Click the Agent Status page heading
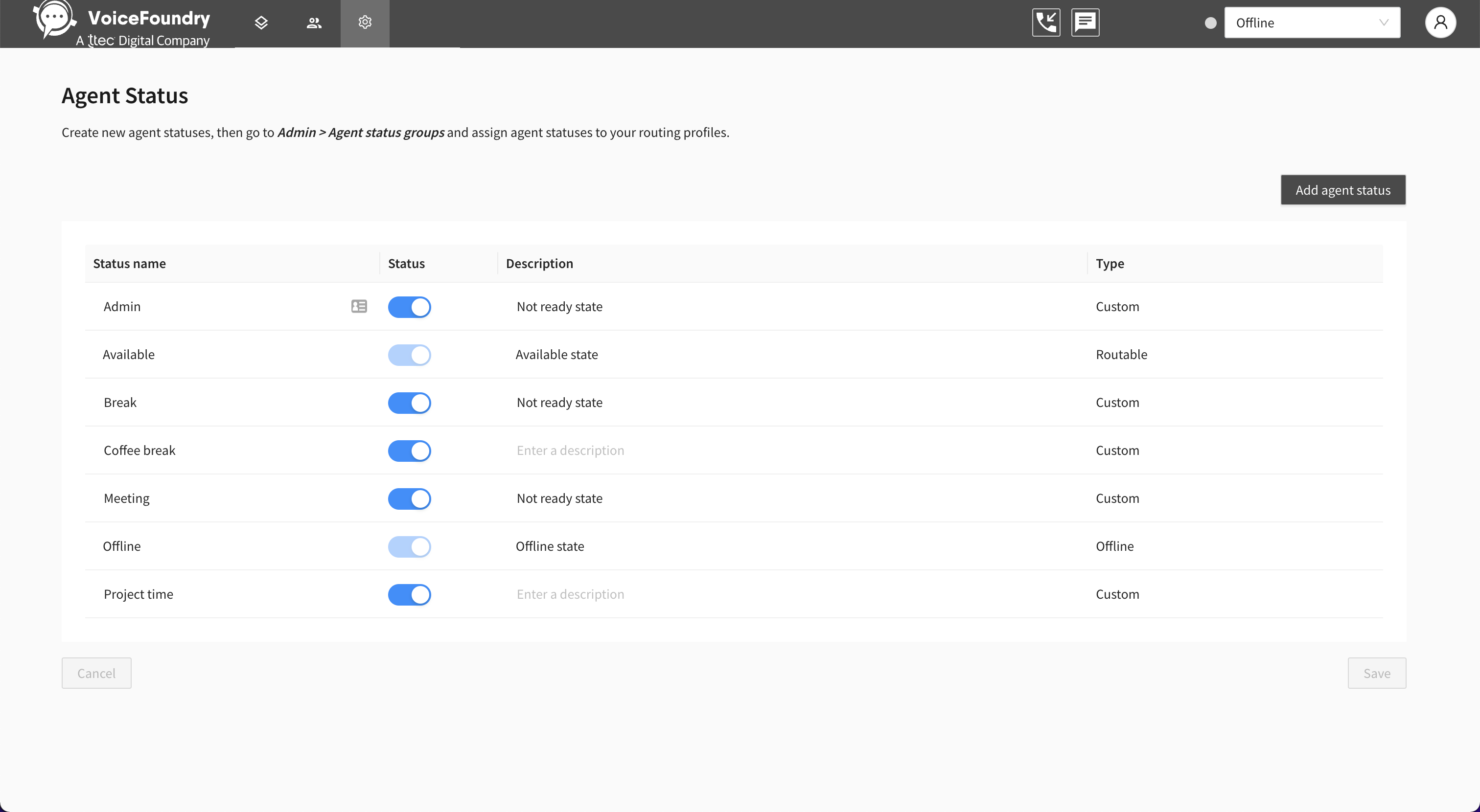The height and width of the screenshot is (812, 1480). click(x=125, y=95)
